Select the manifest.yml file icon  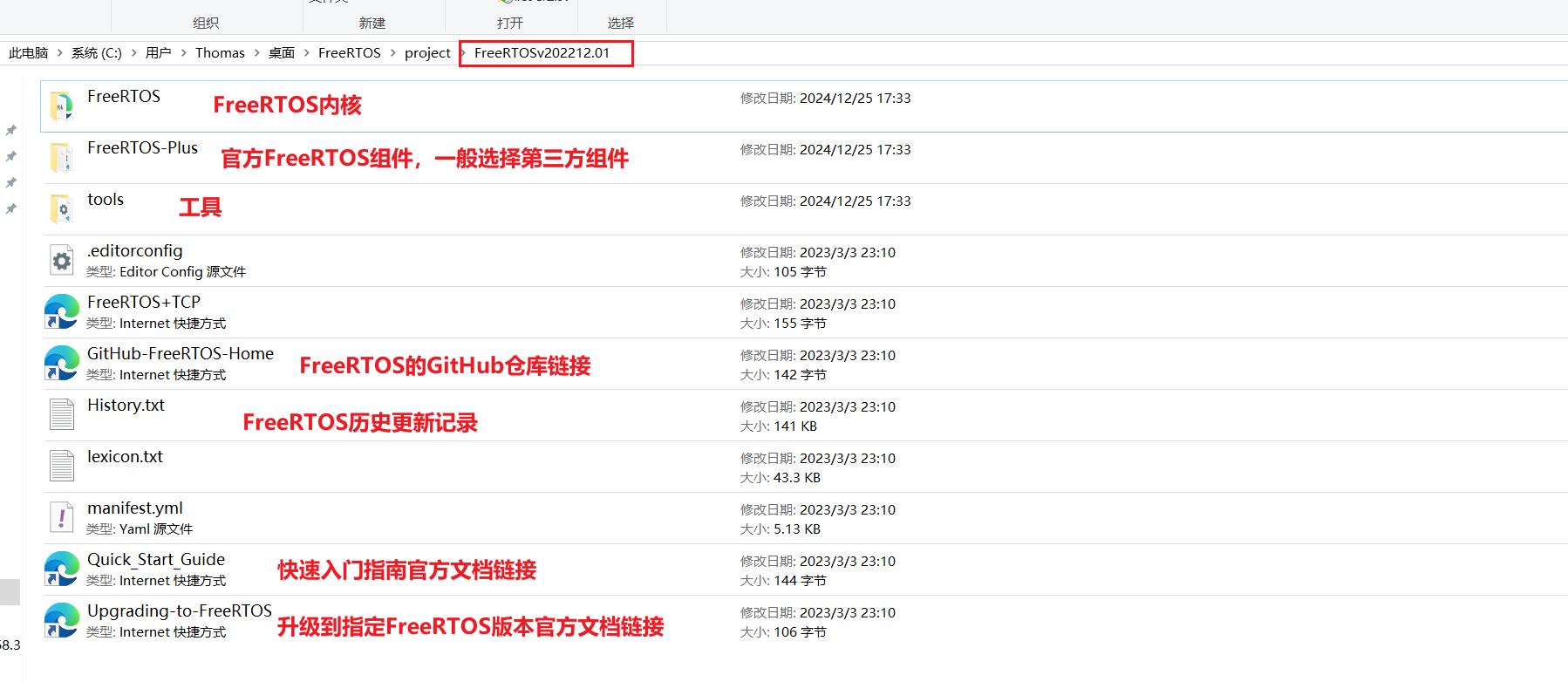point(61,518)
